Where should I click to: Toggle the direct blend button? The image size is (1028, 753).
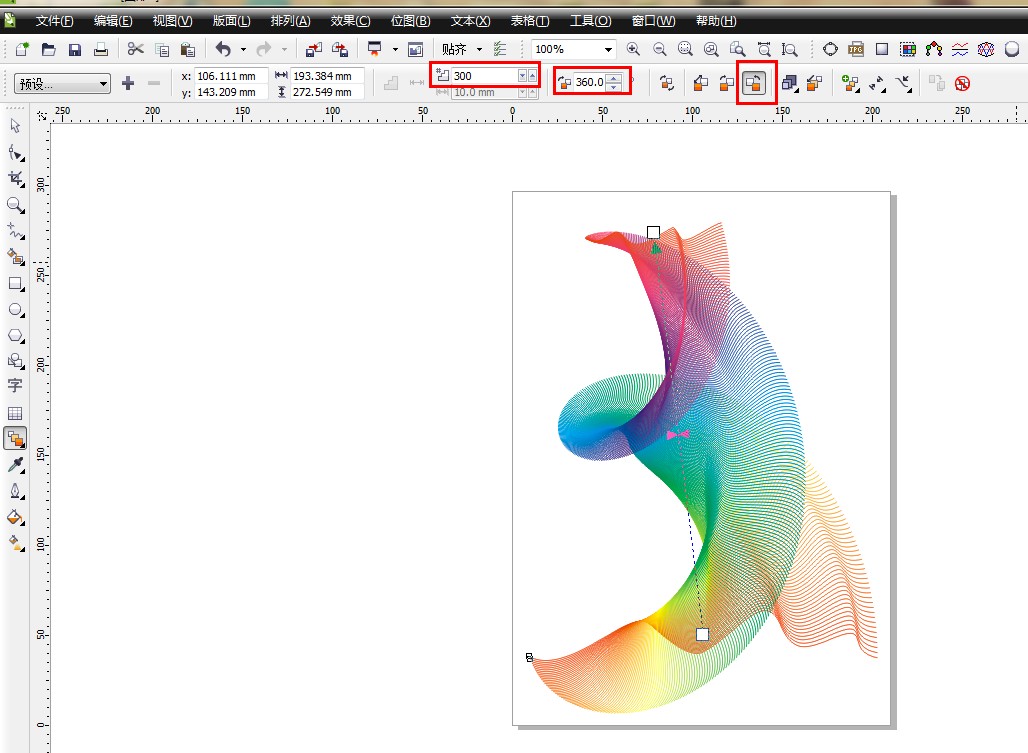pos(700,83)
